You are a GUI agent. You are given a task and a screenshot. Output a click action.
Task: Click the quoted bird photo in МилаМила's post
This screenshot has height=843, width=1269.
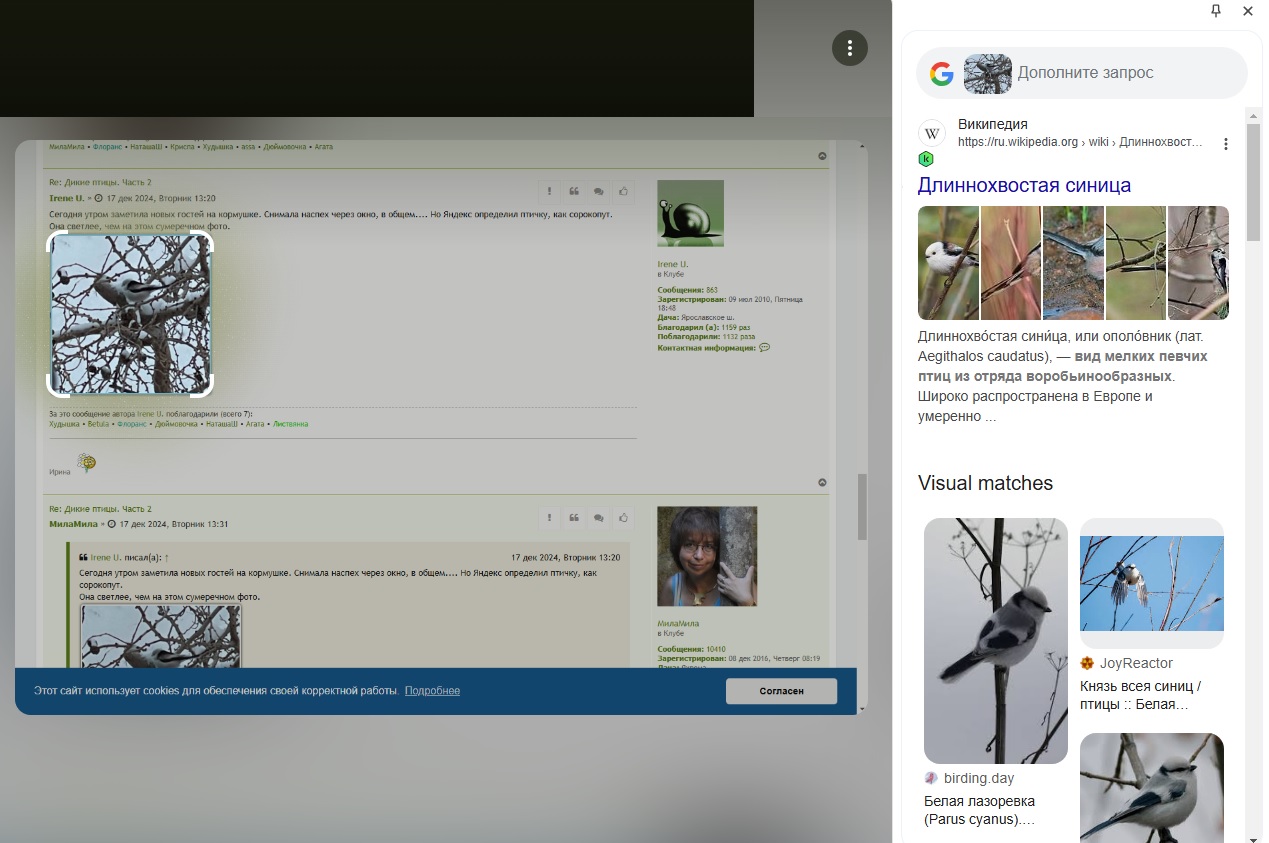click(160, 636)
